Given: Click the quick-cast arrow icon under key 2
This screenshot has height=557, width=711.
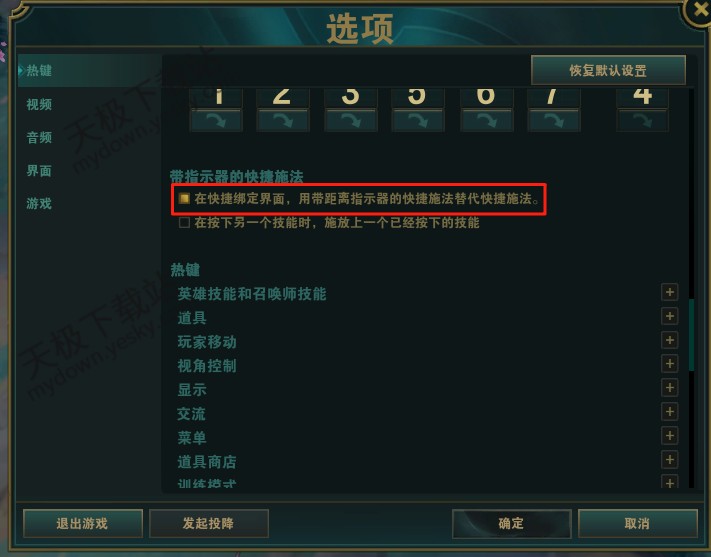Looking at the screenshot, I should 283,120.
